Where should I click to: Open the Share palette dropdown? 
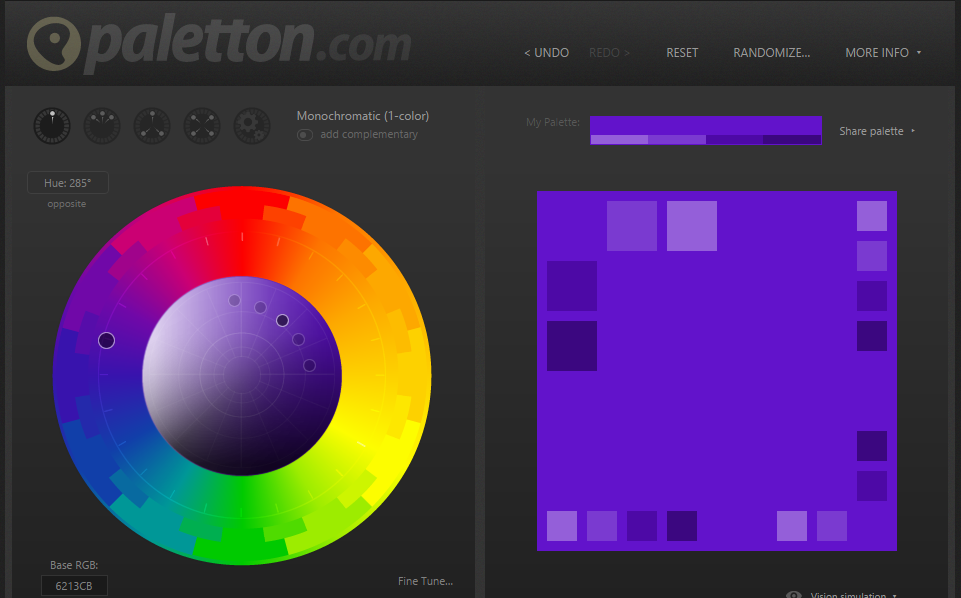(x=877, y=131)
